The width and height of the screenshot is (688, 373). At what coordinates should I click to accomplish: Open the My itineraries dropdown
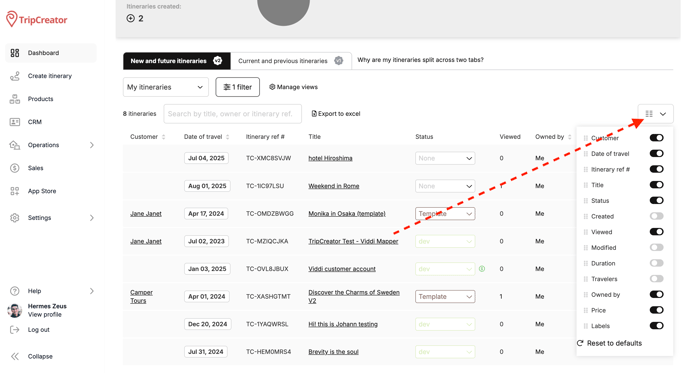165,87
